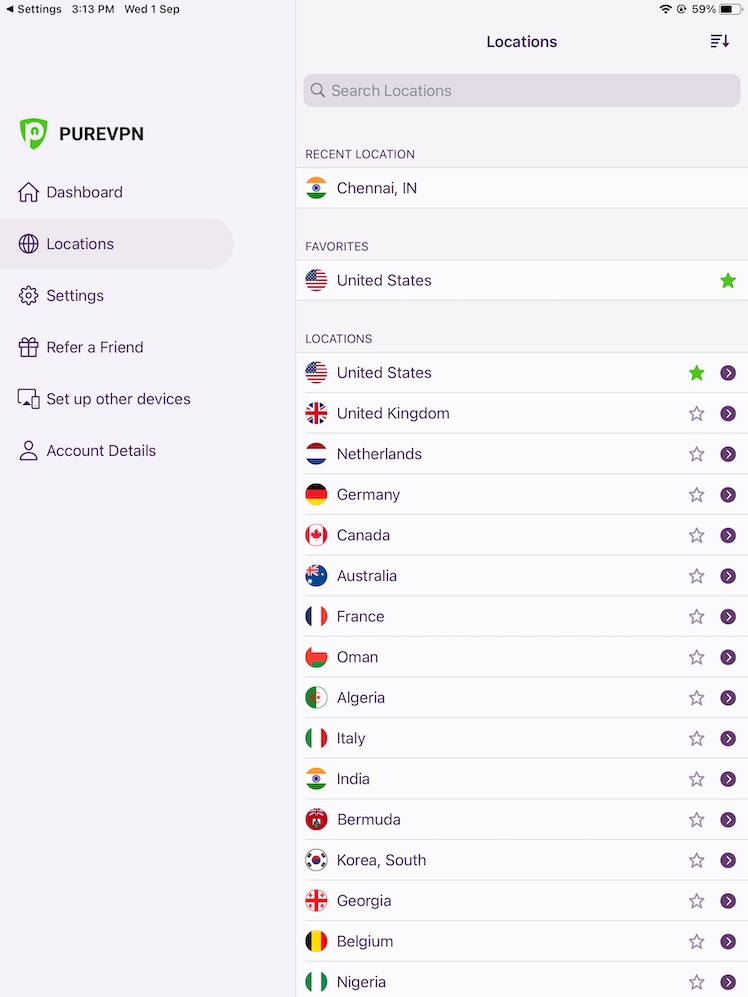Click the Korea, South flag icon

(x=316, y=860)
